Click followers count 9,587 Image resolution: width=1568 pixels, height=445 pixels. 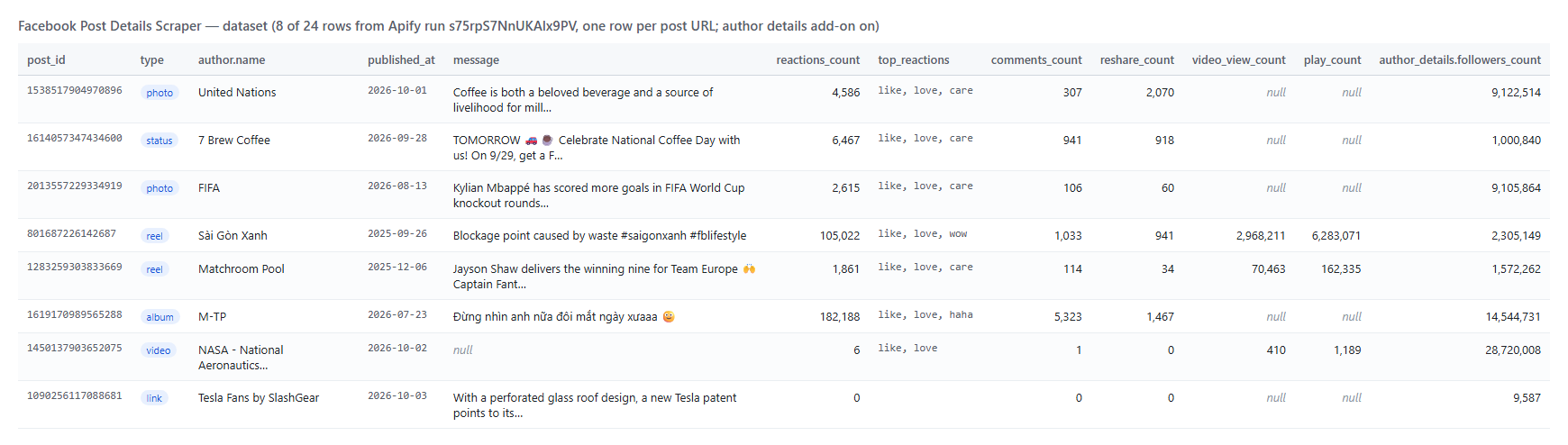tap(1527, 398)
